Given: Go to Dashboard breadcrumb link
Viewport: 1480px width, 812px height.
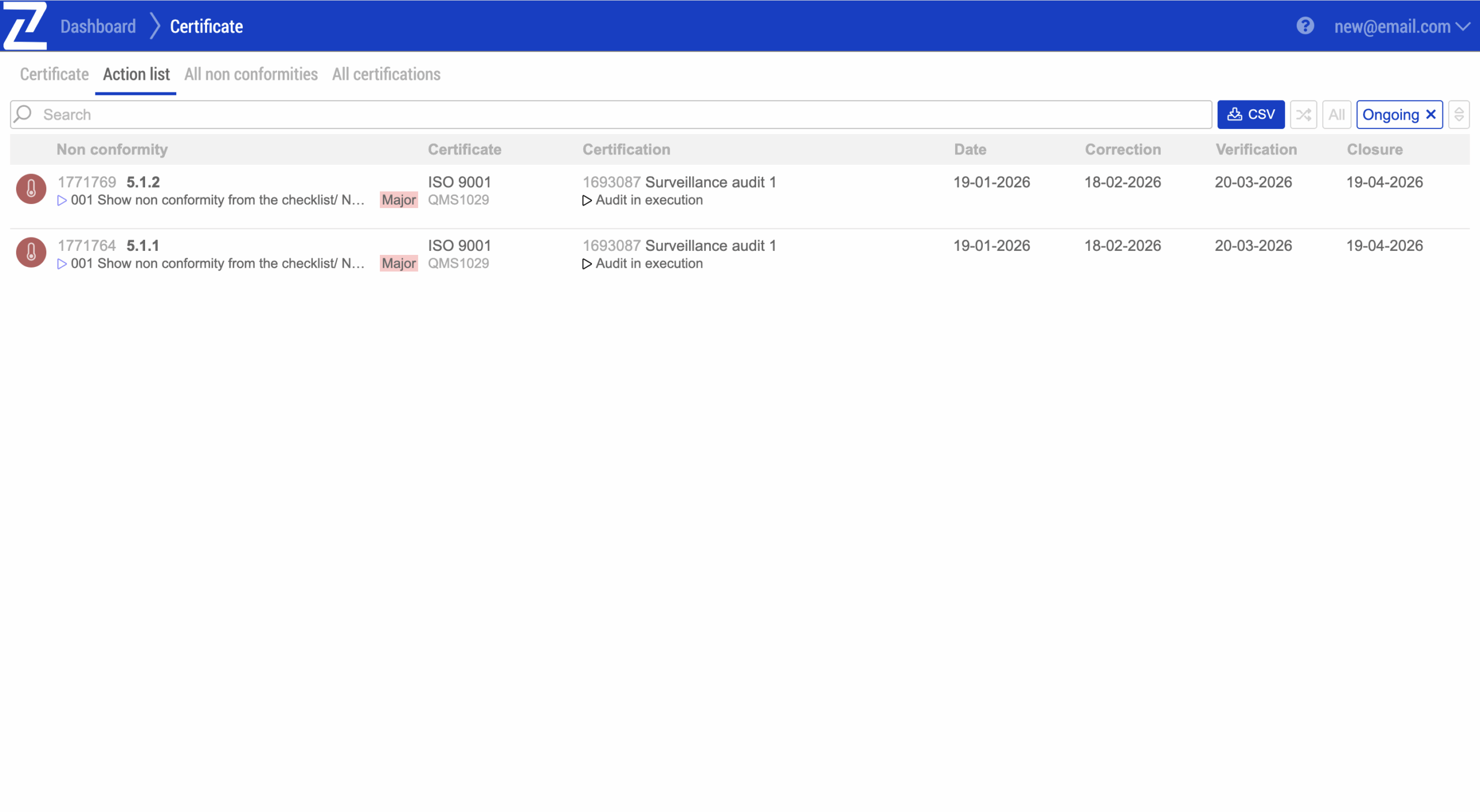Looking at the screenshot, I should point(98,27).
